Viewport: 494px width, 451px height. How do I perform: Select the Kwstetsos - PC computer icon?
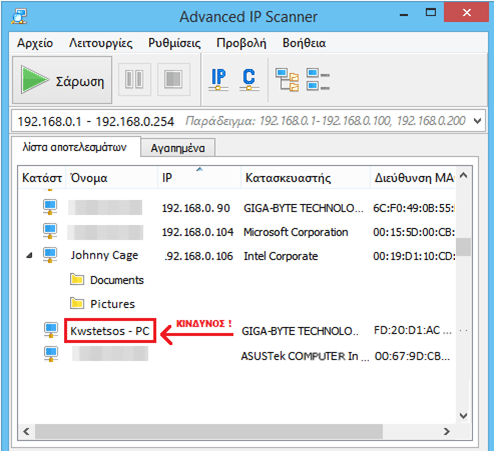pos(51,330)
